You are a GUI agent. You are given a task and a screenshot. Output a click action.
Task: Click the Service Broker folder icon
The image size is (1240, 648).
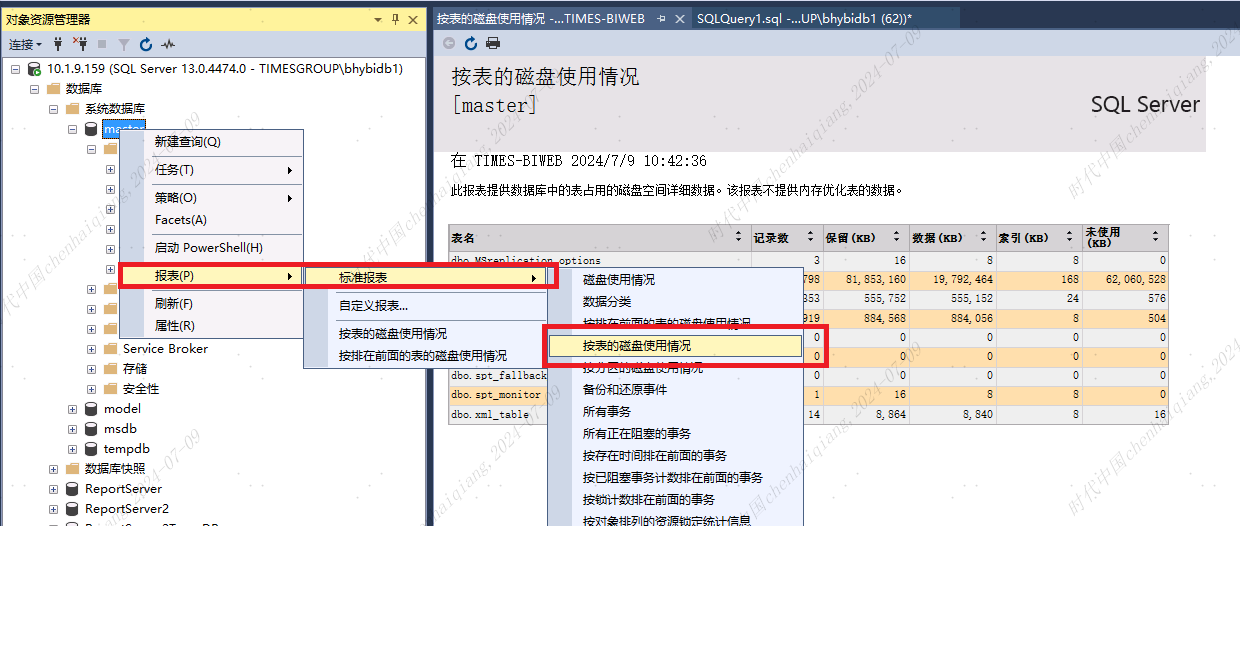click(x=110, y=349)
